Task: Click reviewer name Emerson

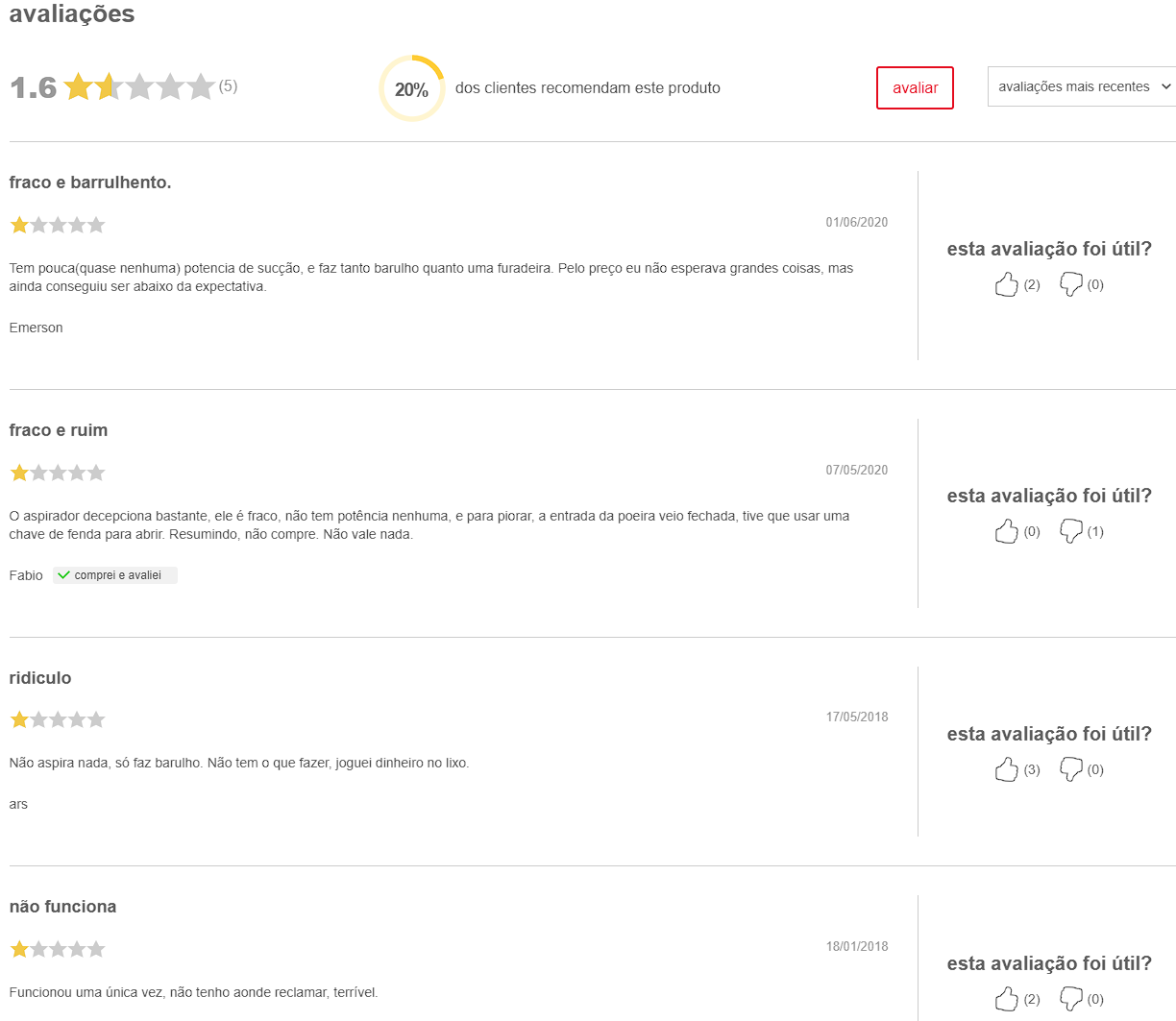Action: coord(37,328)
